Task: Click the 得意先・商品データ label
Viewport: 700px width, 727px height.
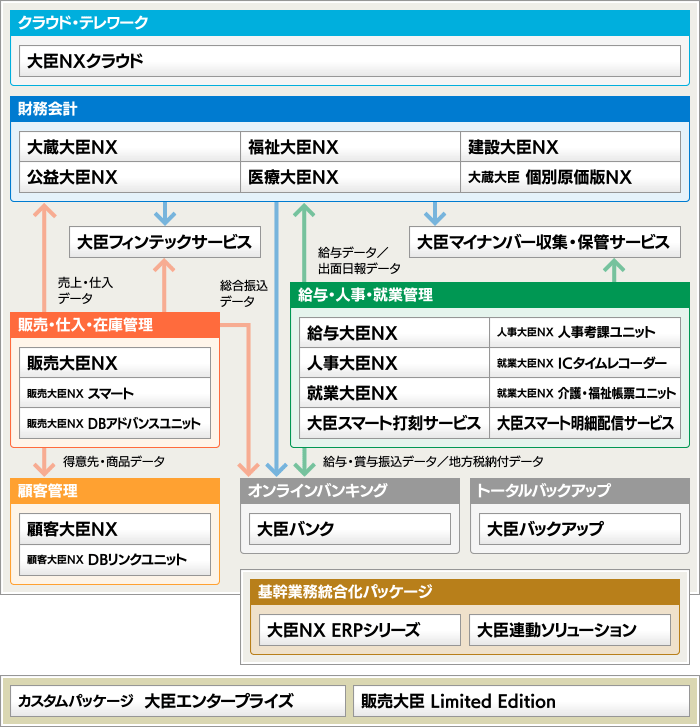Action: [114, 461]
